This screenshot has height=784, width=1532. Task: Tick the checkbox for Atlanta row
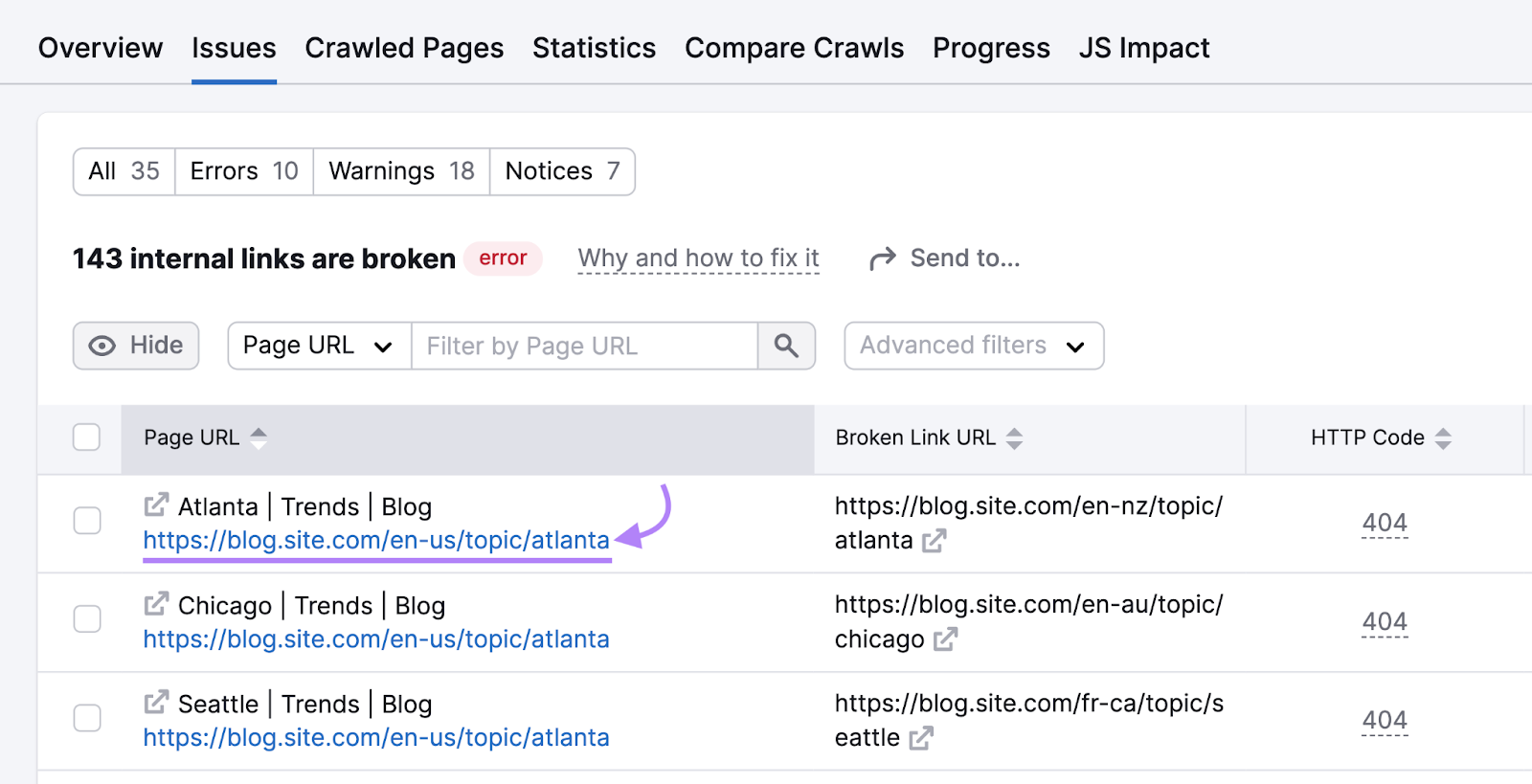pos(87,521)
